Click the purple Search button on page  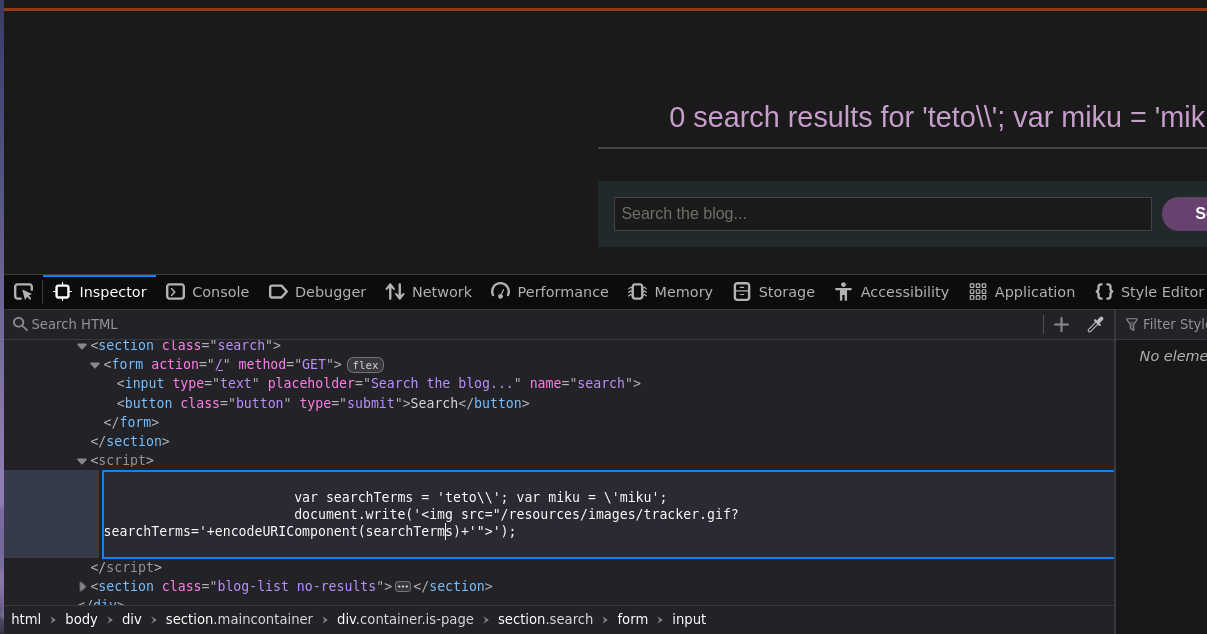pyautogui.click(x=1185, y=214)
